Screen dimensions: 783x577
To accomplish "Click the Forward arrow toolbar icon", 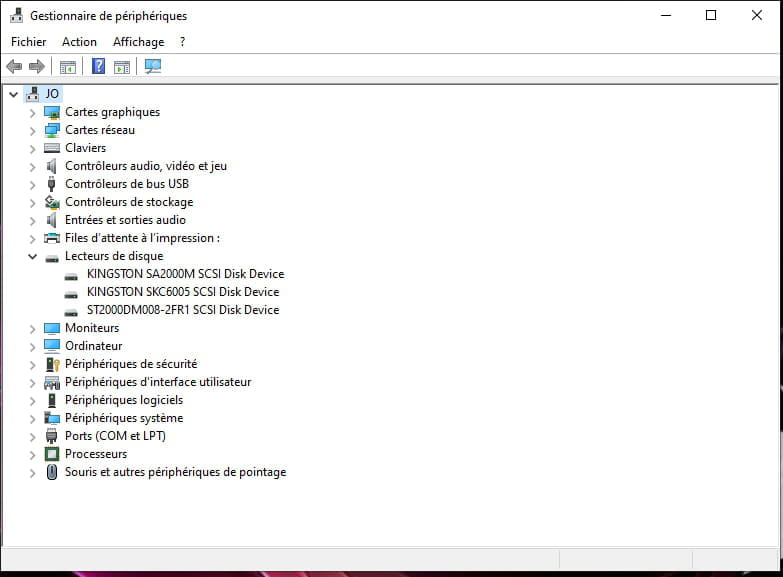I will (37, 66).
